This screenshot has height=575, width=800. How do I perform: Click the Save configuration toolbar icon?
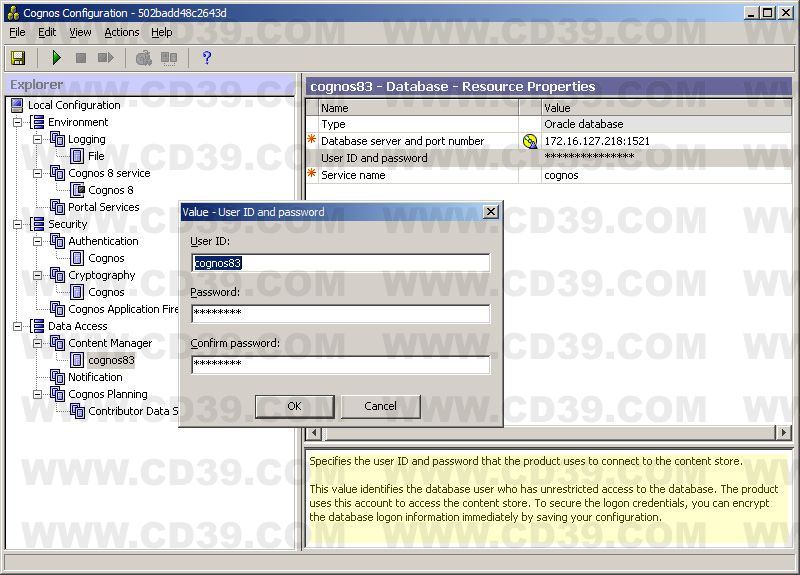(18, 58)
